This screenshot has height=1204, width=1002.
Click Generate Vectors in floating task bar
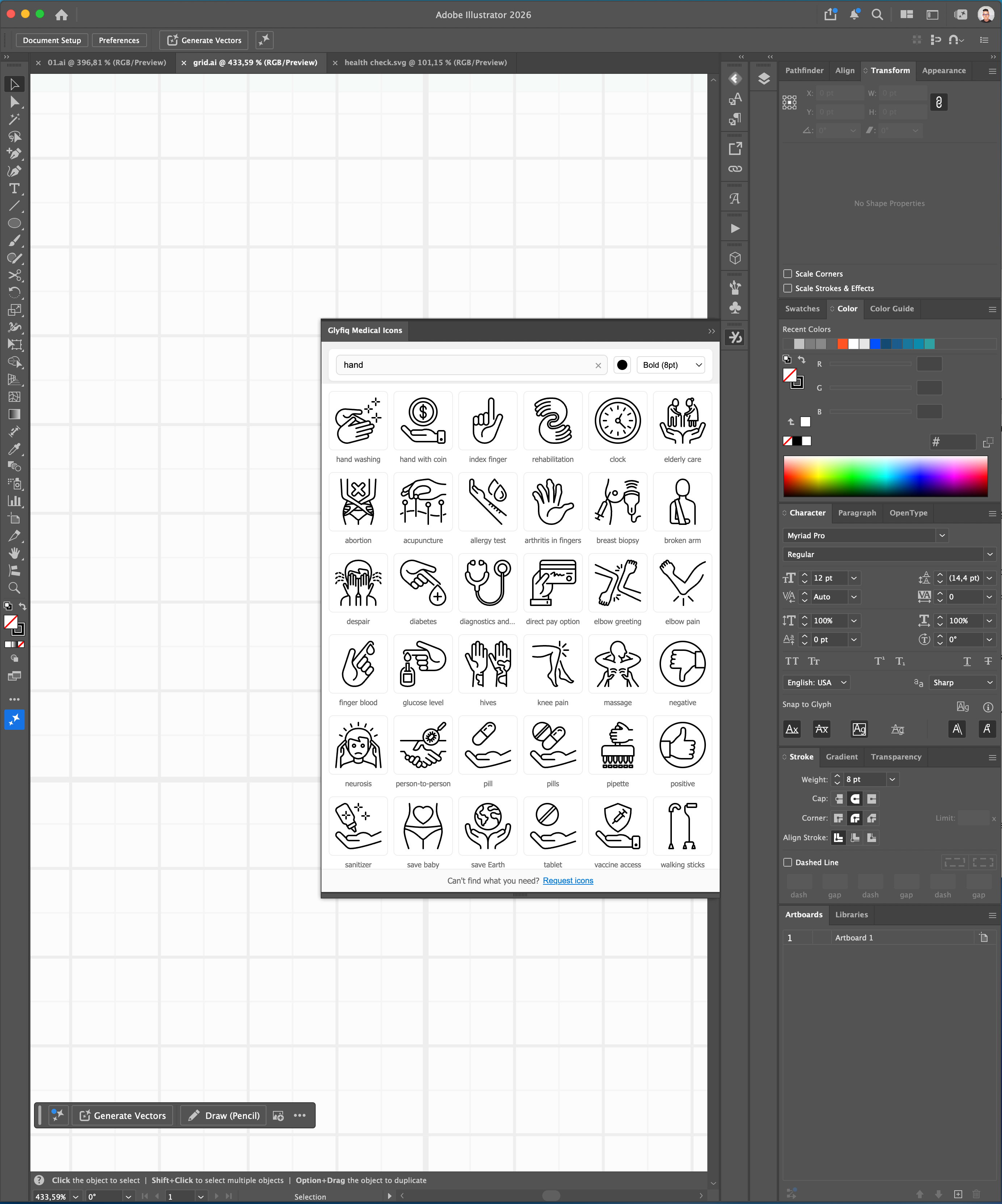[123, 1116]
